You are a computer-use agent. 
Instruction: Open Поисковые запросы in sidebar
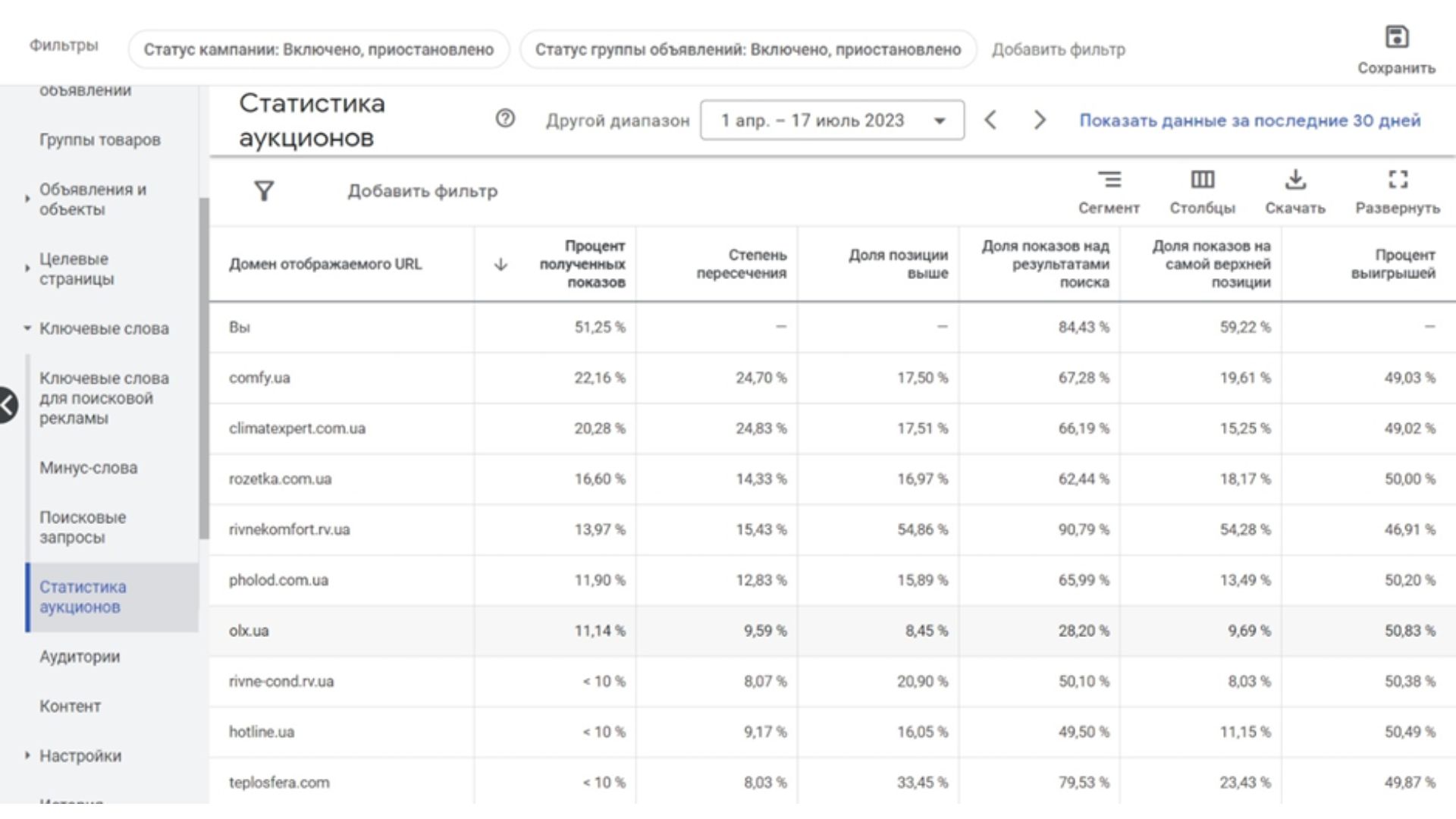(83, 527)
